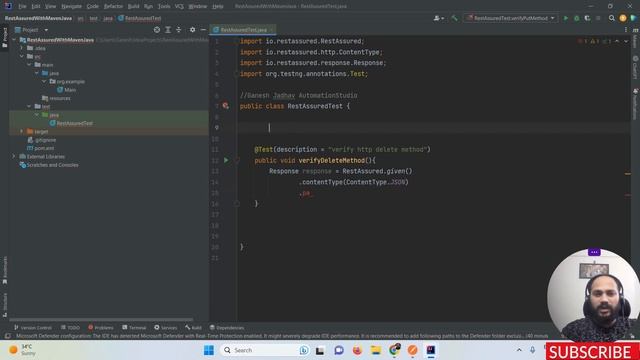Start debugging with the bug icon
Viewport: 640px width, 360px height.
pos(576,18)
